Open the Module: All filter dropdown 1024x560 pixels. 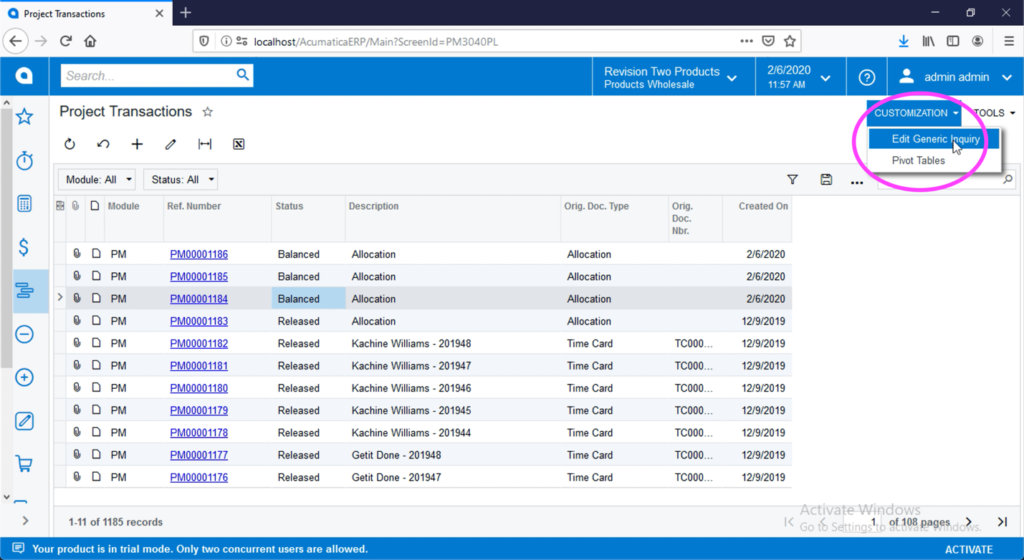pyautogui.click(x=97, y=179)
